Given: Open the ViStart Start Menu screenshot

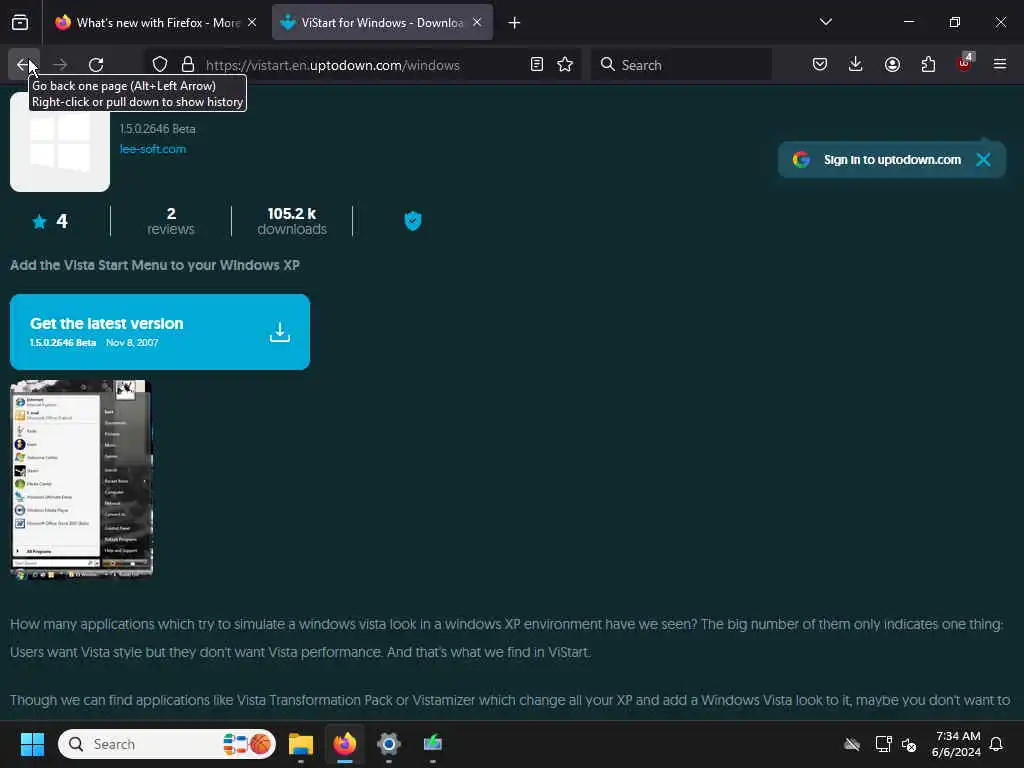Looking at the screenshot, I should (82, 479).
